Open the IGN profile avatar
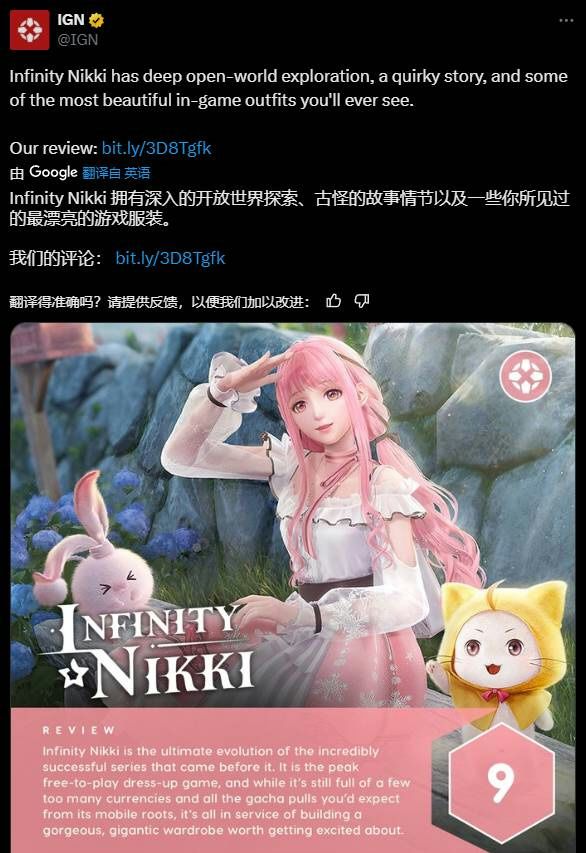Viewport: 586px width, 853px height. tap(29, 30)
